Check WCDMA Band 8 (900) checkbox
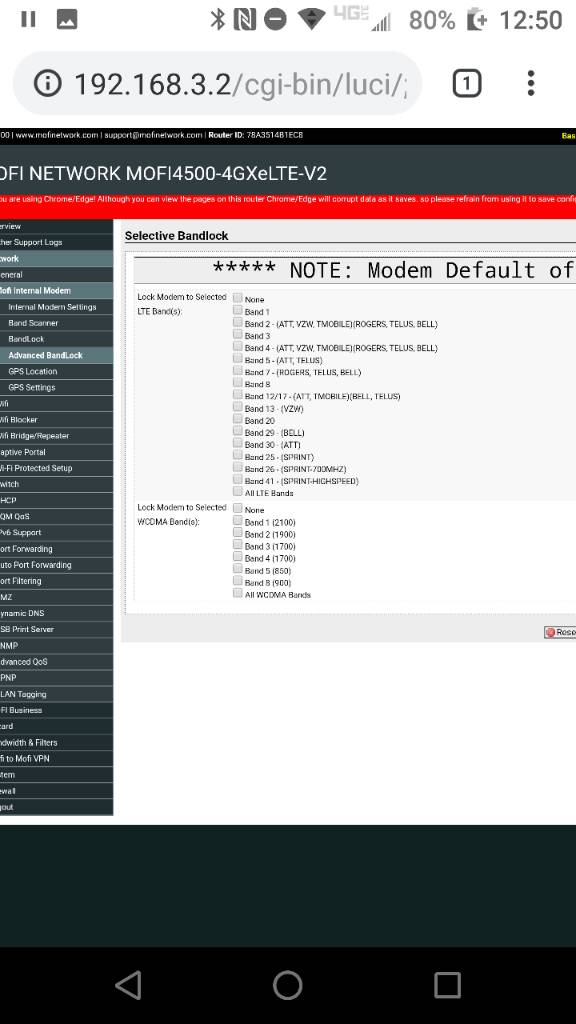Viewport: 576px width, 1024px height. 238,581
